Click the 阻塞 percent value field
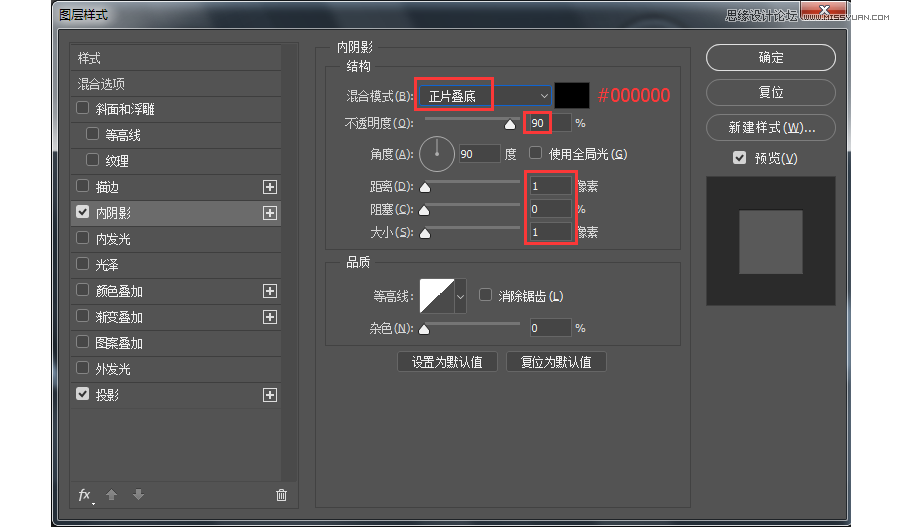 pyautogui.click(x=550, y=209)
